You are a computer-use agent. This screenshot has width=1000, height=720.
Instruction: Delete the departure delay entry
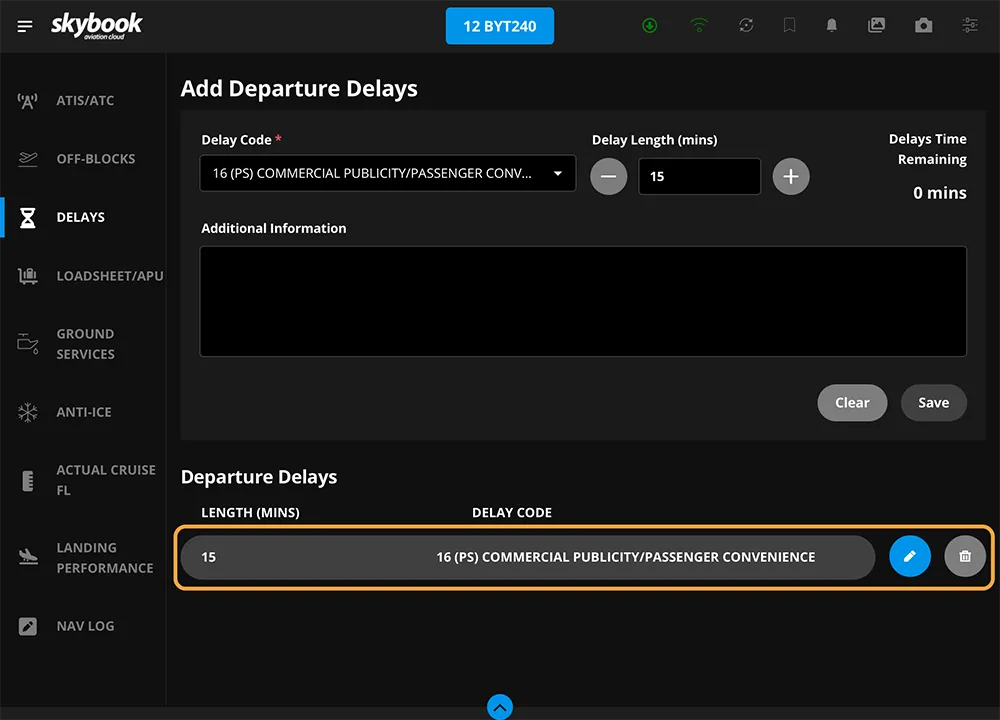pos(964,557)
